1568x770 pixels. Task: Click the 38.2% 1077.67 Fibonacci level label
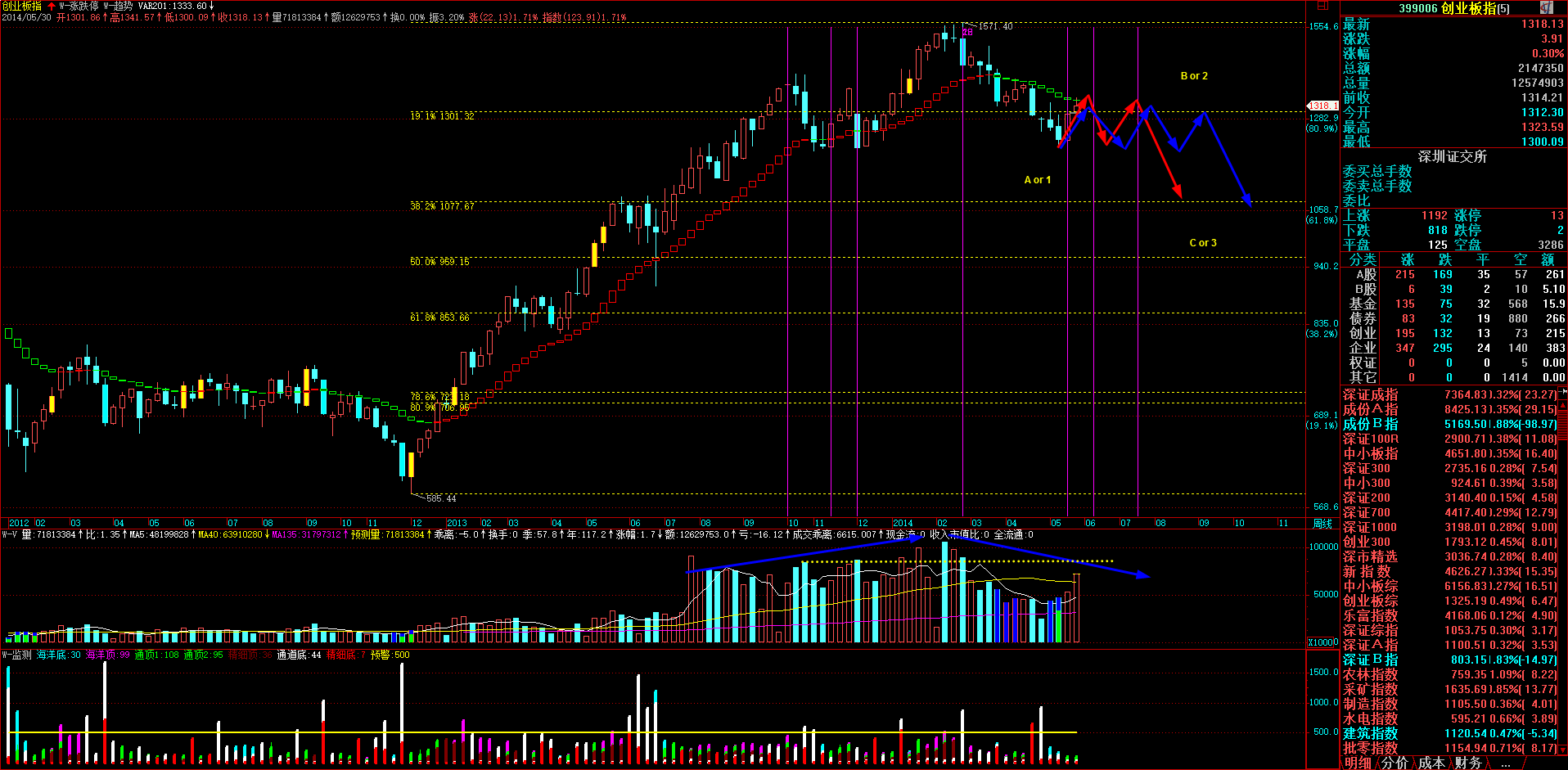pyautogui.click(x=442, y=206)
